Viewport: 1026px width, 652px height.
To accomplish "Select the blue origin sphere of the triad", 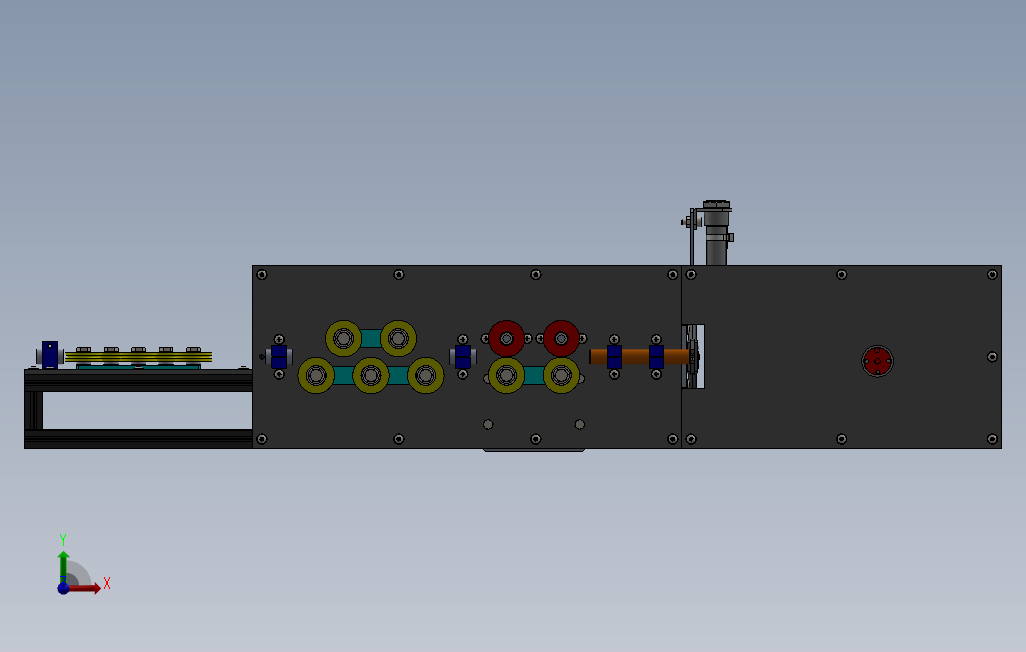I will [x=63, y=589].
